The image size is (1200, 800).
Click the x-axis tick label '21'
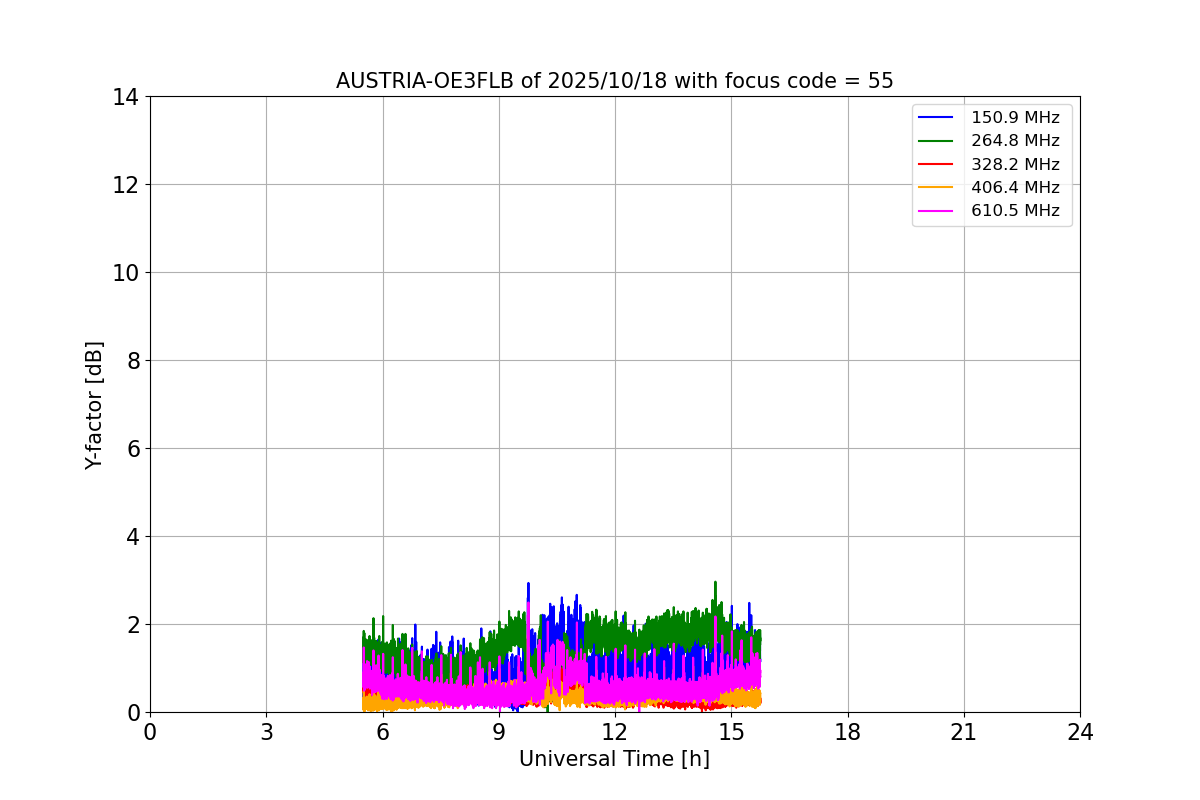pos(964,732)
